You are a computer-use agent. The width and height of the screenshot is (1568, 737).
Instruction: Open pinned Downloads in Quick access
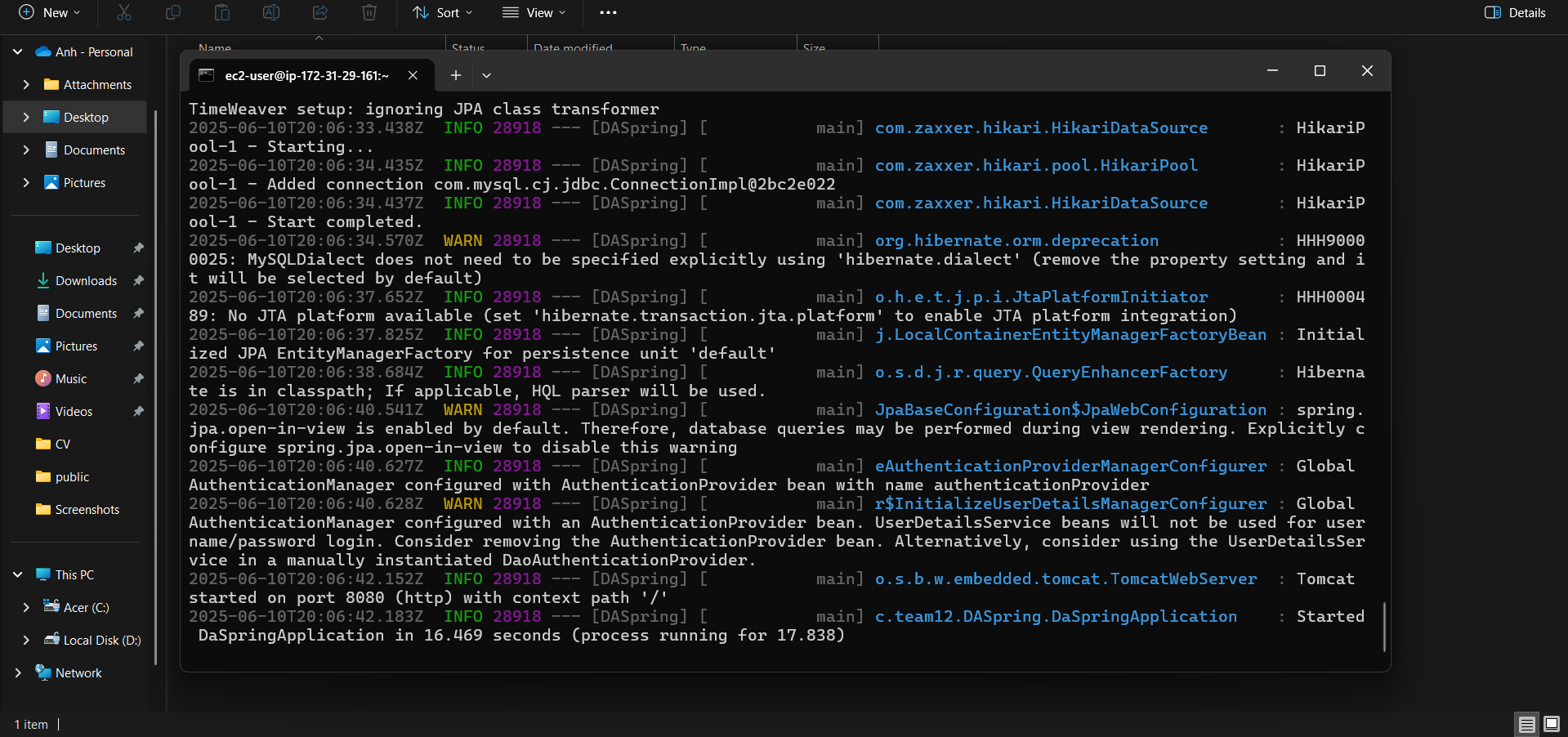click(x=77, y=280)
